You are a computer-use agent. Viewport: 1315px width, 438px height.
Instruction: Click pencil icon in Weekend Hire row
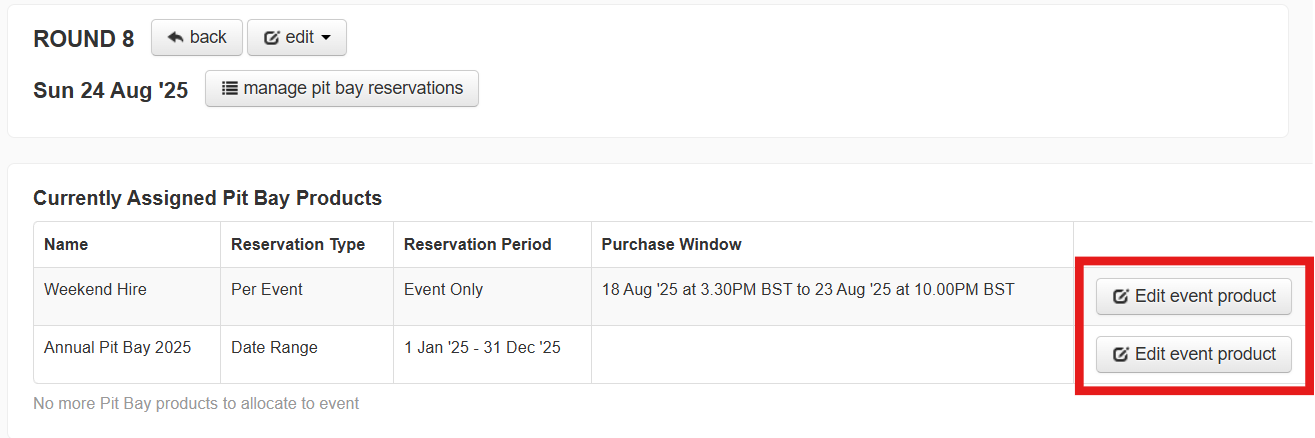1120,296
